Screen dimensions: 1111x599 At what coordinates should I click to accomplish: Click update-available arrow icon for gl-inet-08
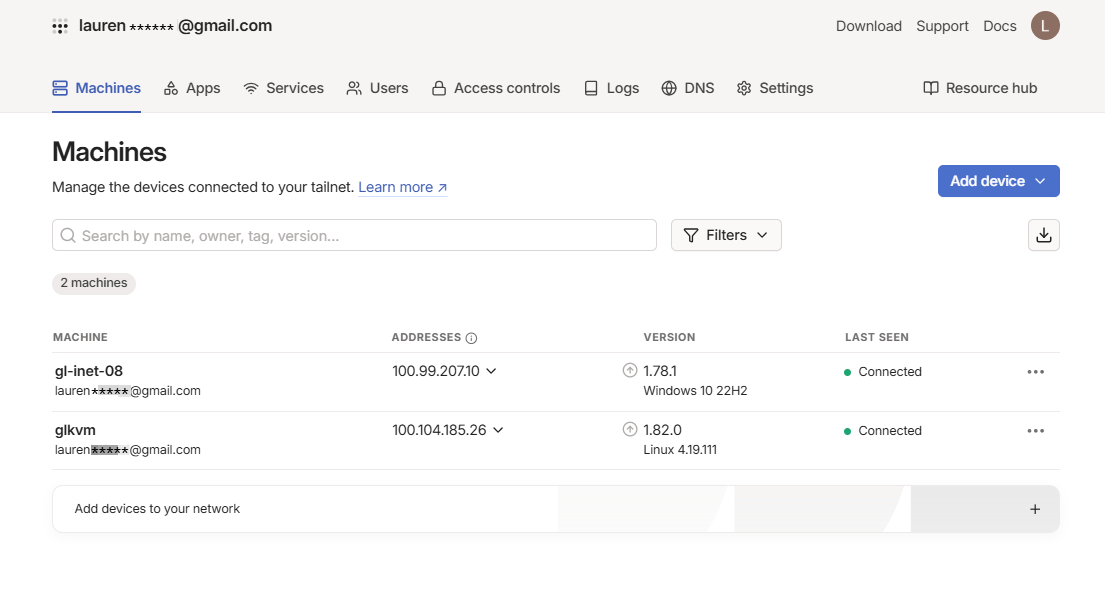tap(630, 371)
